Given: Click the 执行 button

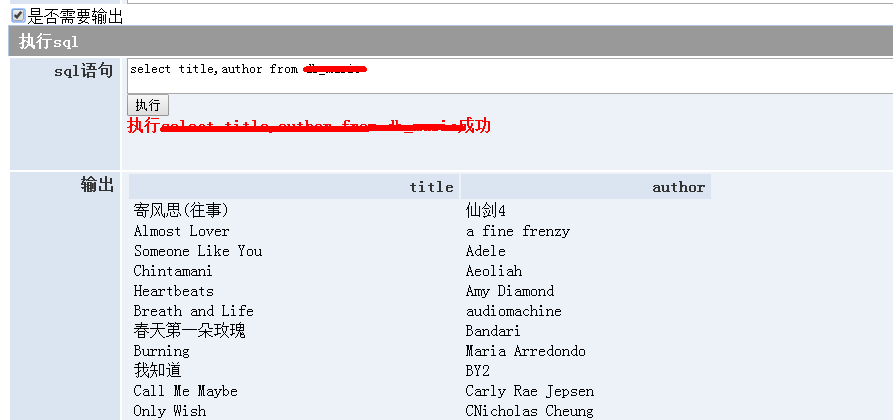Looking at the screenshot, I should (x=148, y=105).
